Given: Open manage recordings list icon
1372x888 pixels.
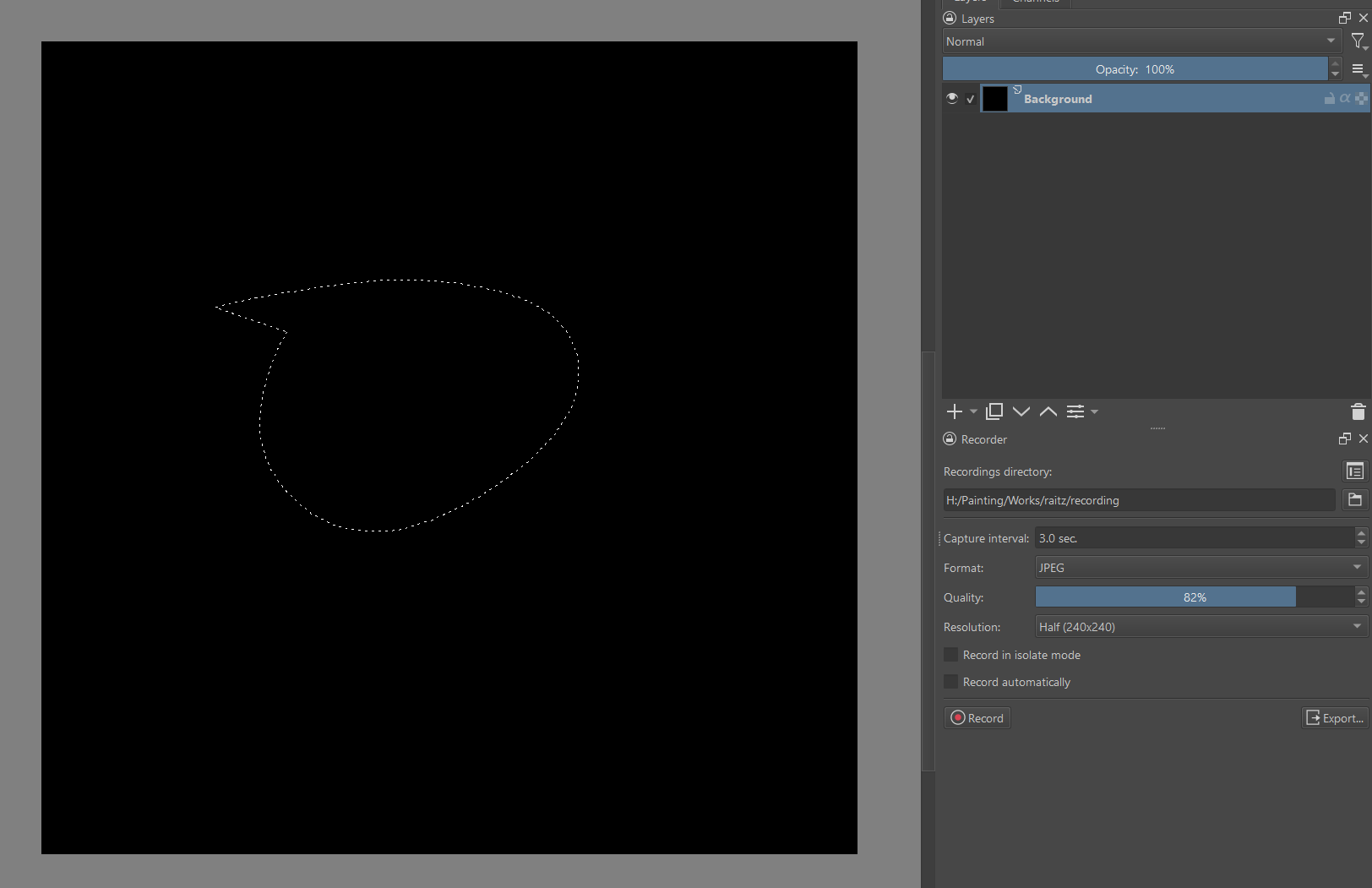Looking at the screenshot, I should [x=1355, y=471].
